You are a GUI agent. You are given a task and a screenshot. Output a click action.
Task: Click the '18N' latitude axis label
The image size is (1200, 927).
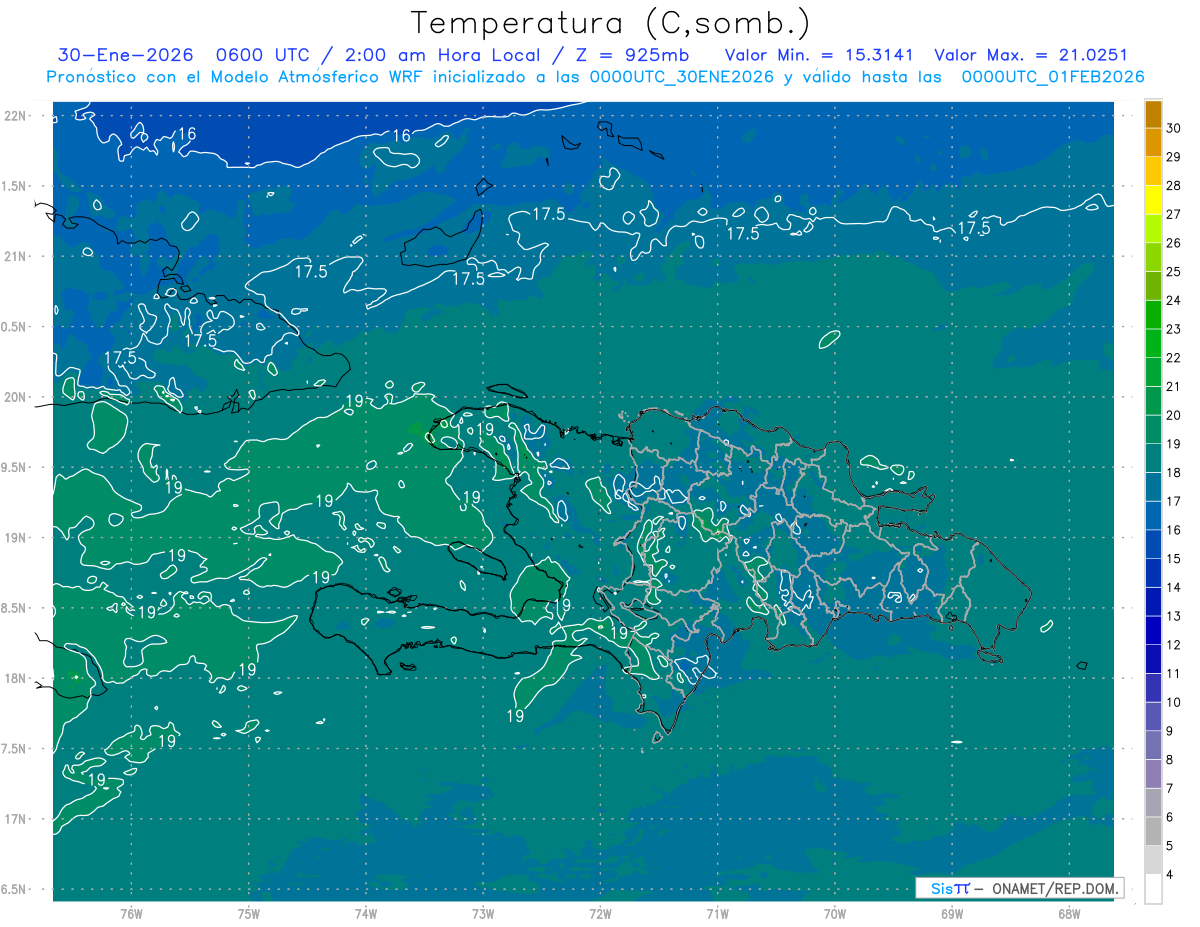[x=16, y=678]
